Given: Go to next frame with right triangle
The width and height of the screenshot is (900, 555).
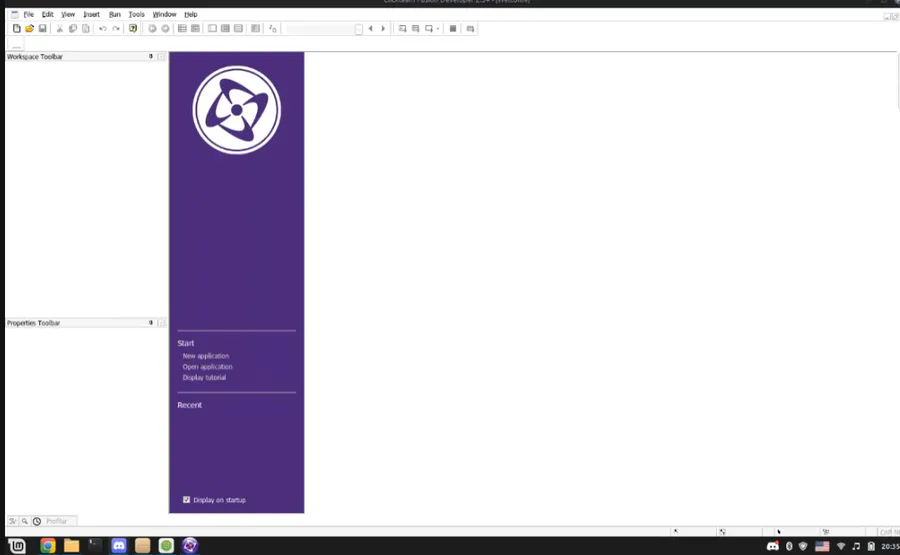Looking at the screenshot, I should (x=383, y=28).
